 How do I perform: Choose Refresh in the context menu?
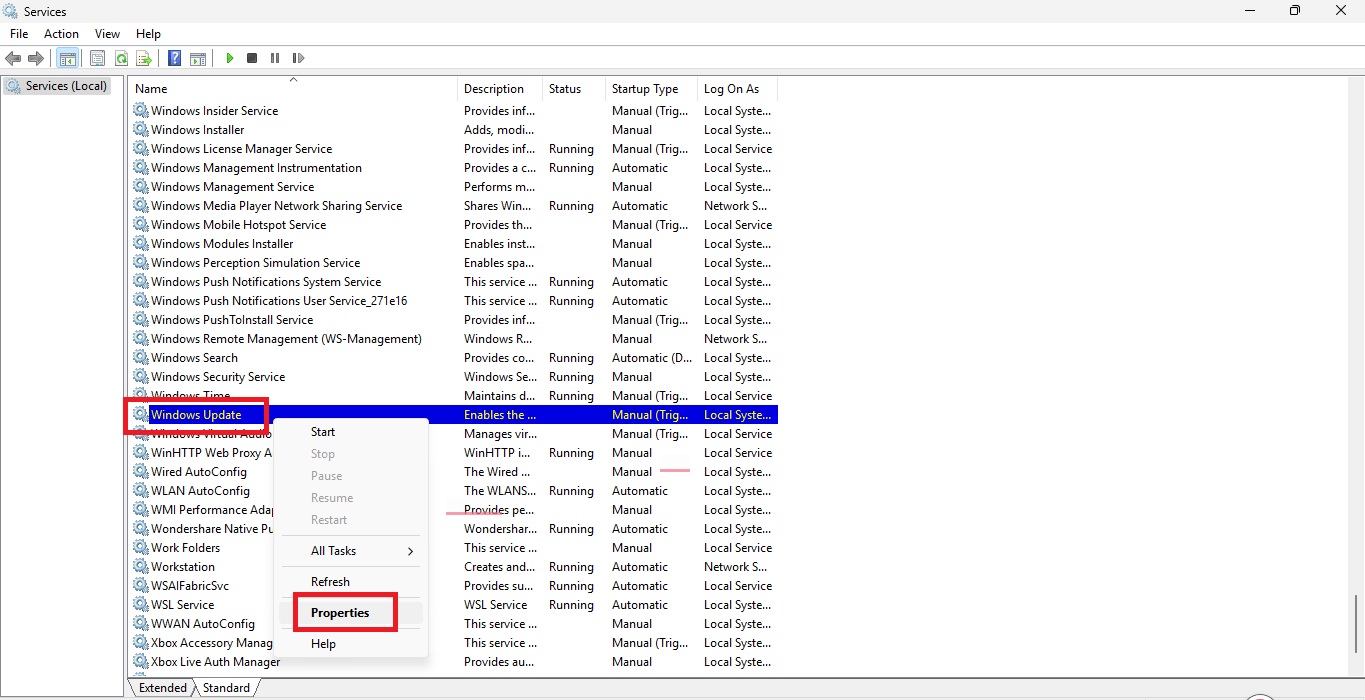click(351, 582)
